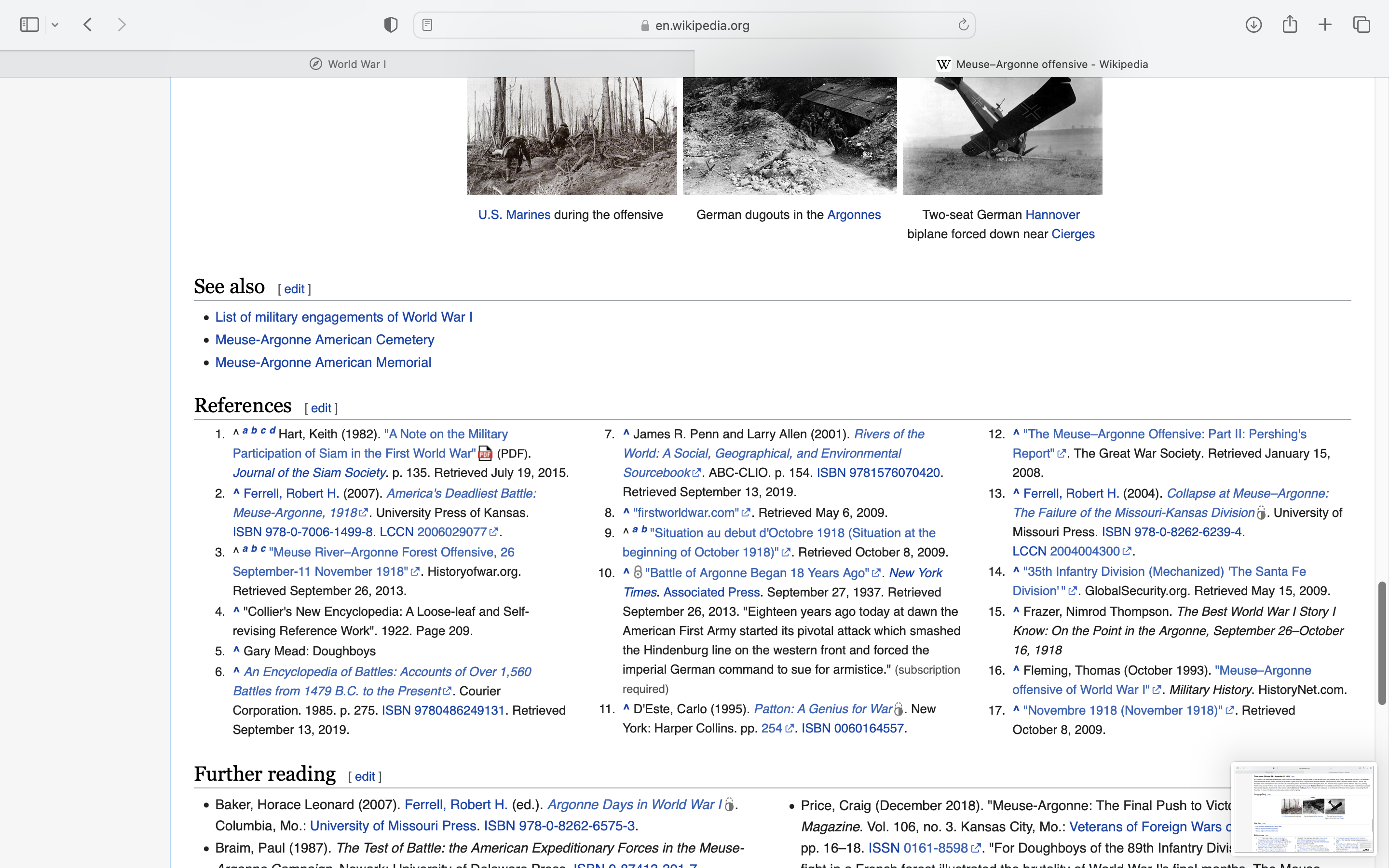Screen dimensions: 1389x868
Task: Edit the See also section
Action: [x=294, y=289]
